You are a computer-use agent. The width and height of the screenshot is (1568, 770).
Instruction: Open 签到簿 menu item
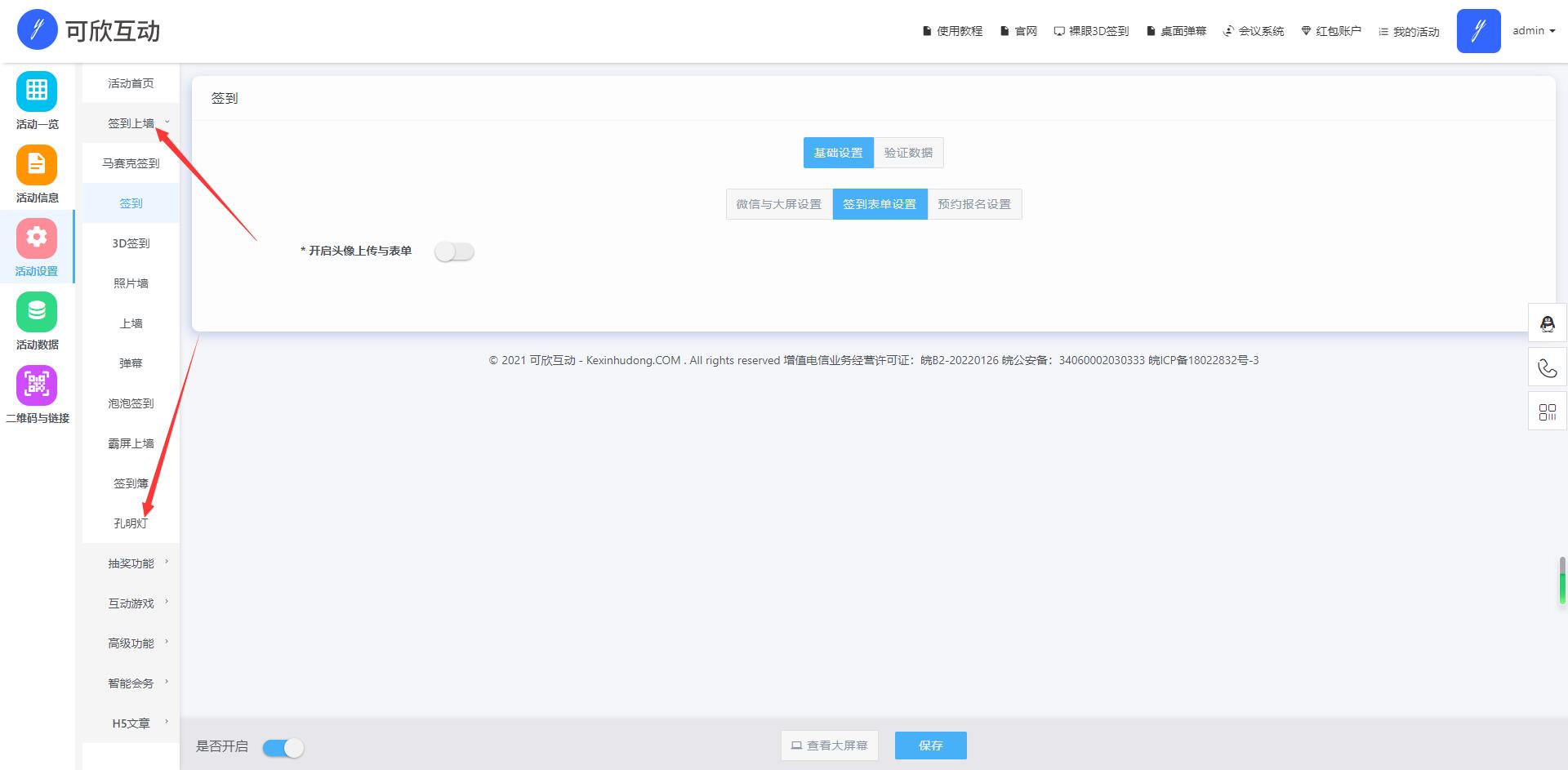131,483
